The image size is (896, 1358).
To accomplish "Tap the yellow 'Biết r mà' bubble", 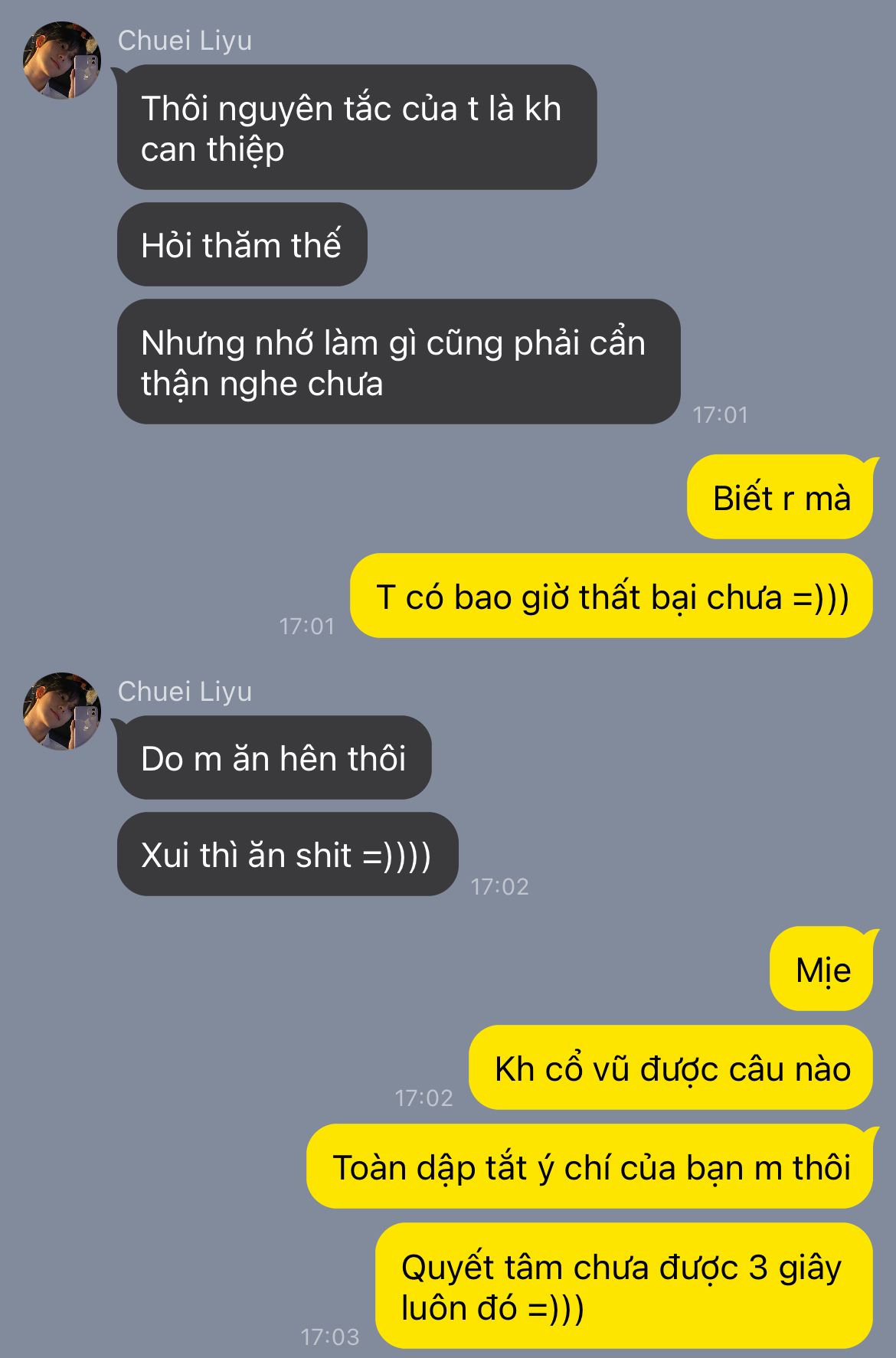I will tap(780, 496).
